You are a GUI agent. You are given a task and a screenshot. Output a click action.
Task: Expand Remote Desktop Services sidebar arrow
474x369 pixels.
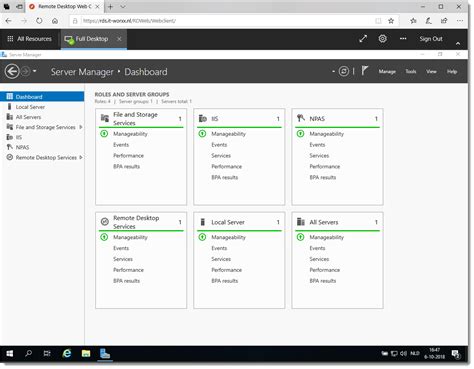click(x=81, y=157)
